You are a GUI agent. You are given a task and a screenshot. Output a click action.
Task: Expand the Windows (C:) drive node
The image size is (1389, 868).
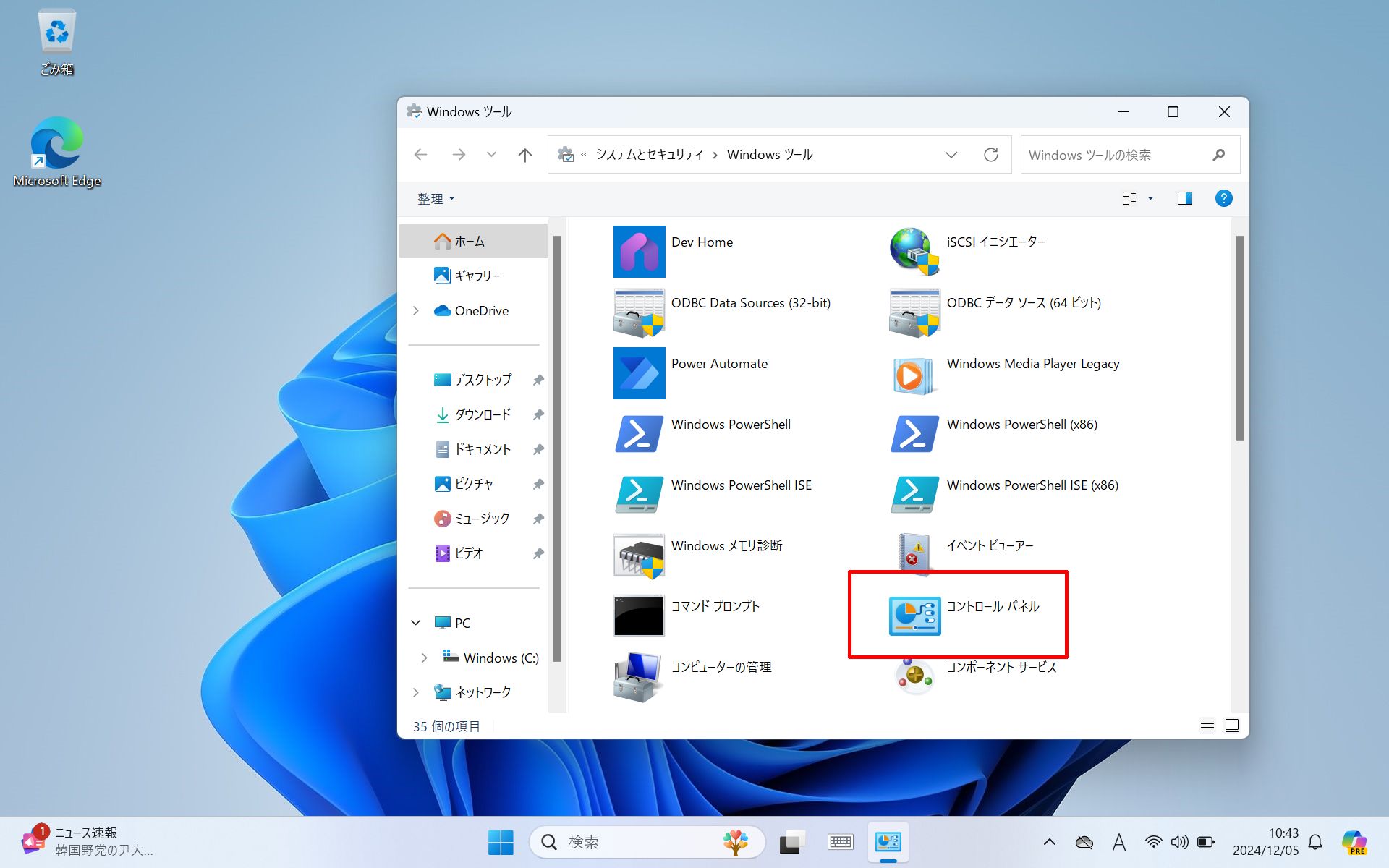click(425, 658)
